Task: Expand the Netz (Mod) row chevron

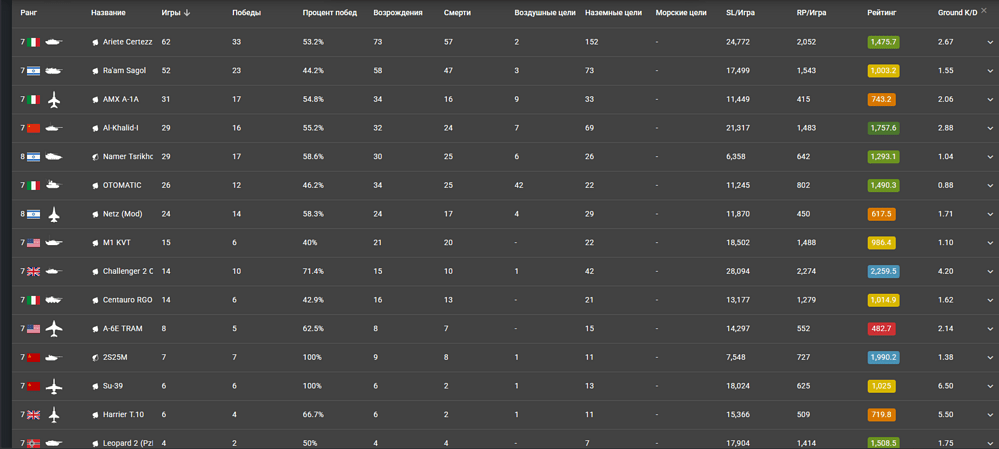Action: coord(990,215)
